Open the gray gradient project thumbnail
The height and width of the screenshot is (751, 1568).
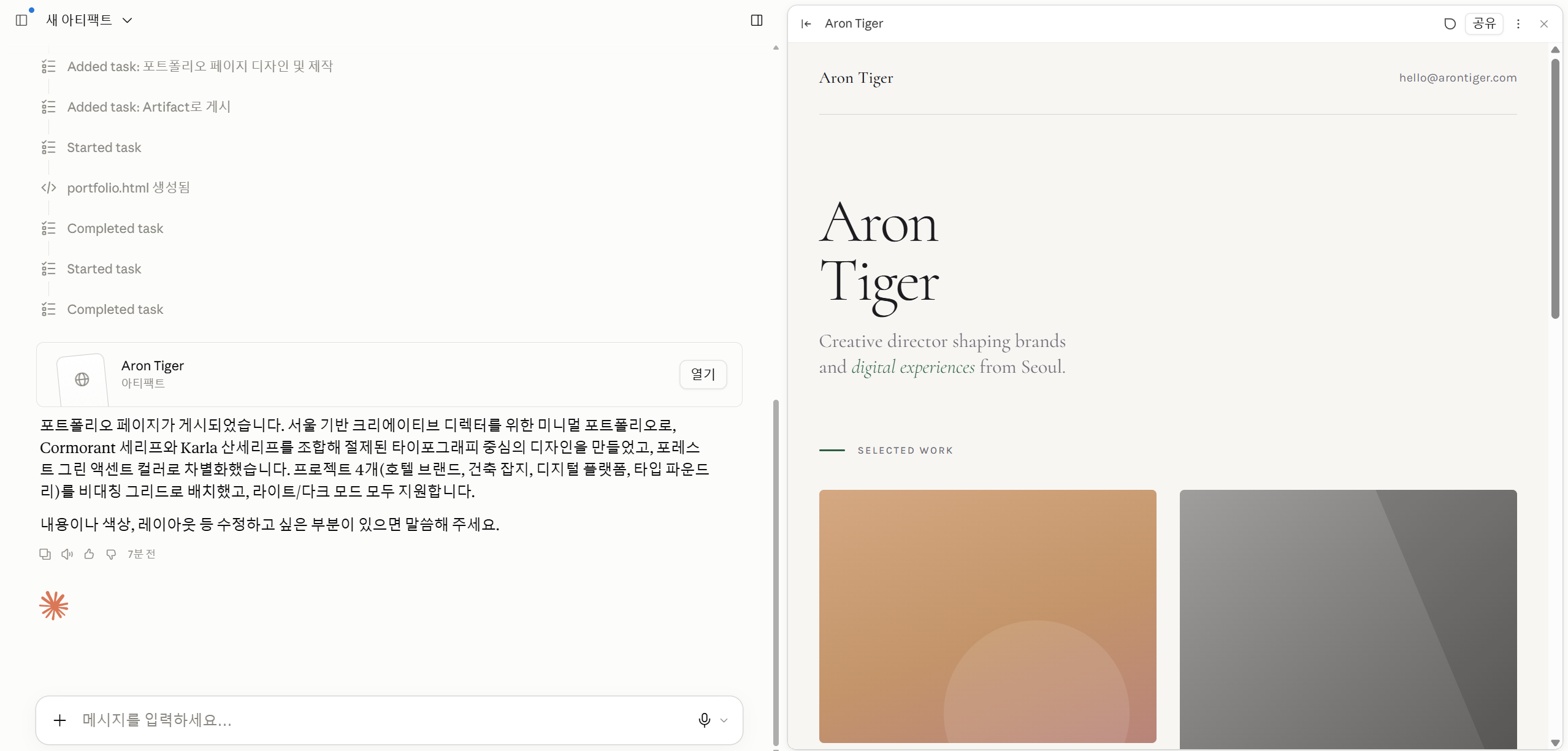1348,619
